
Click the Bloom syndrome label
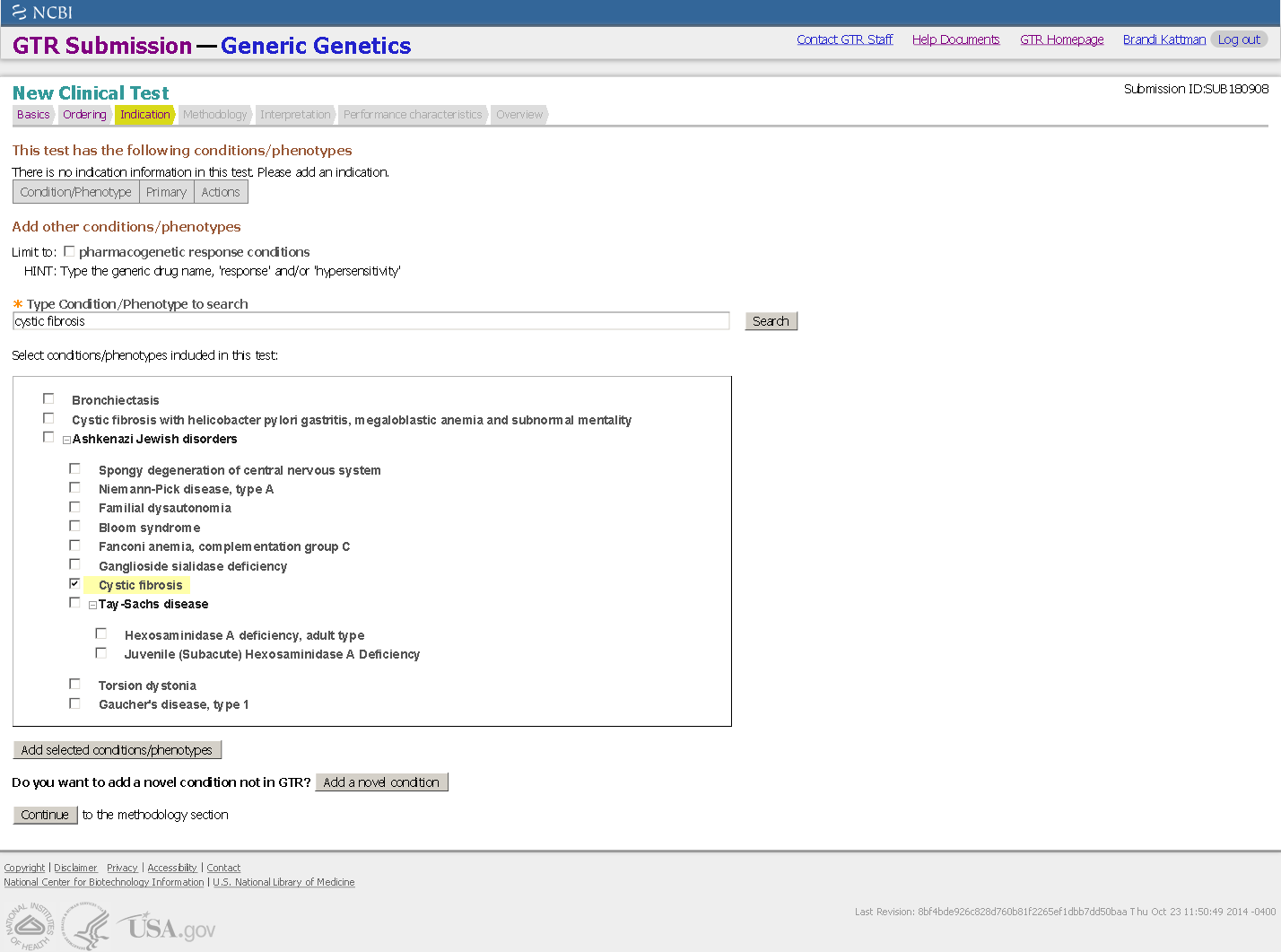(x=150, y=528)
